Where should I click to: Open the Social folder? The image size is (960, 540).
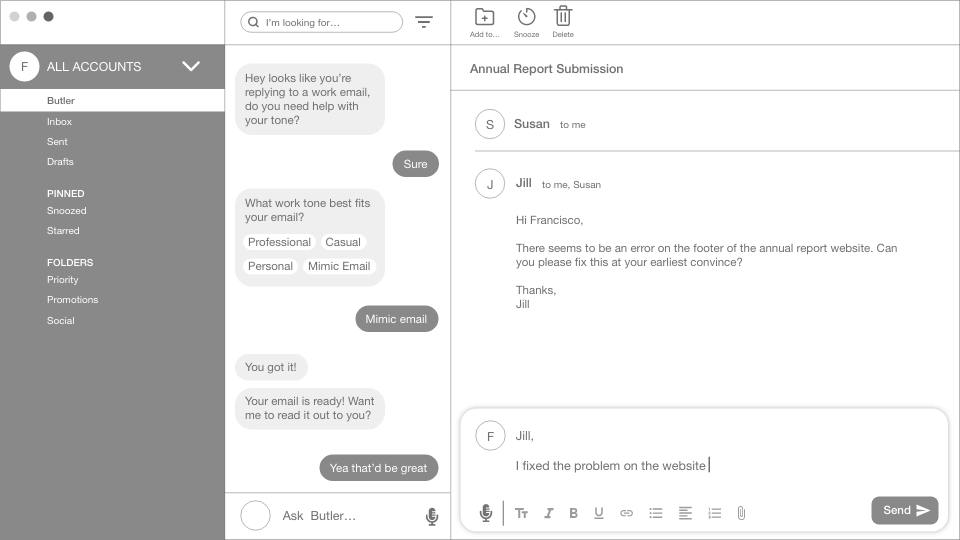click(x=61, y=321)
